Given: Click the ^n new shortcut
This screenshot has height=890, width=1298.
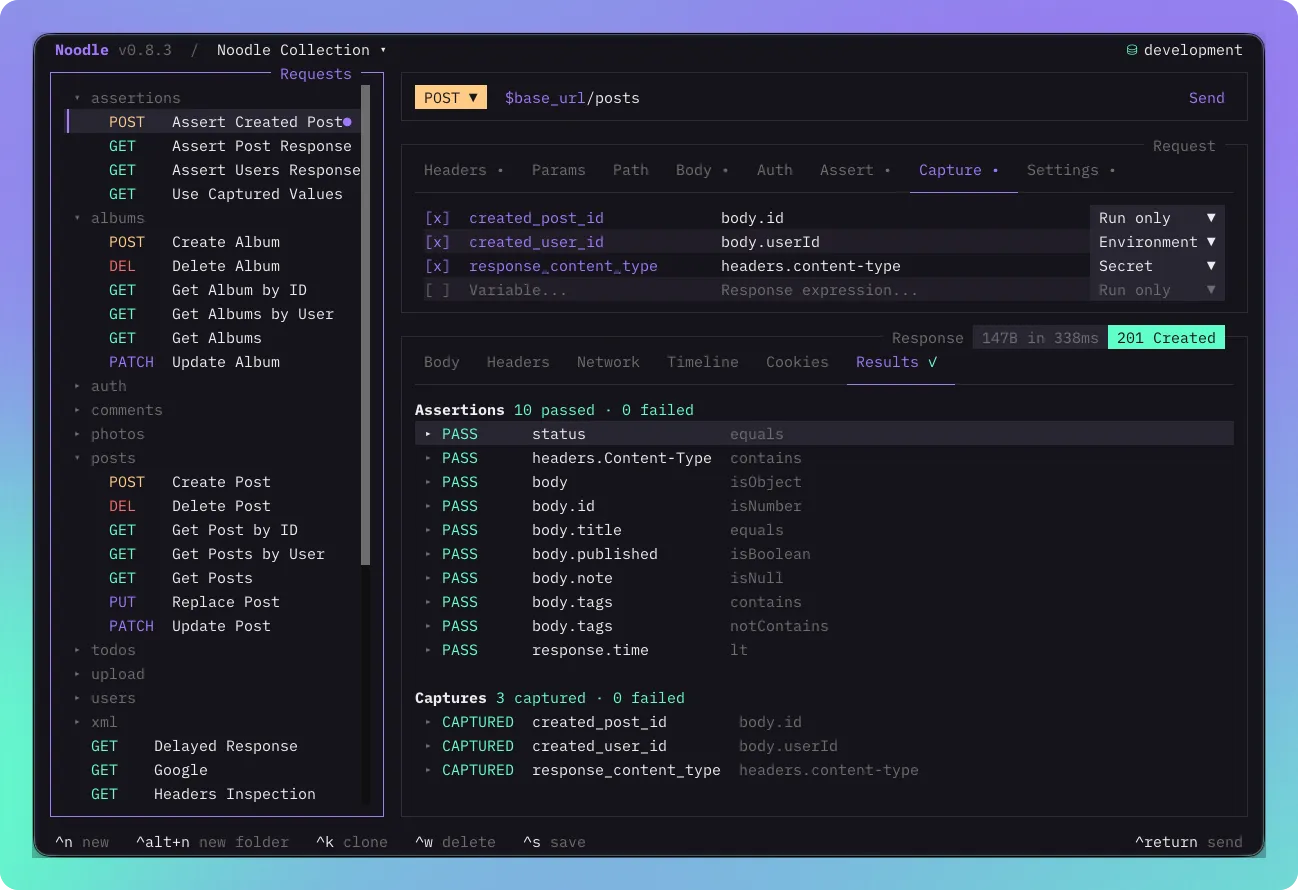Looking at the screenshot, I should point(82,842).
